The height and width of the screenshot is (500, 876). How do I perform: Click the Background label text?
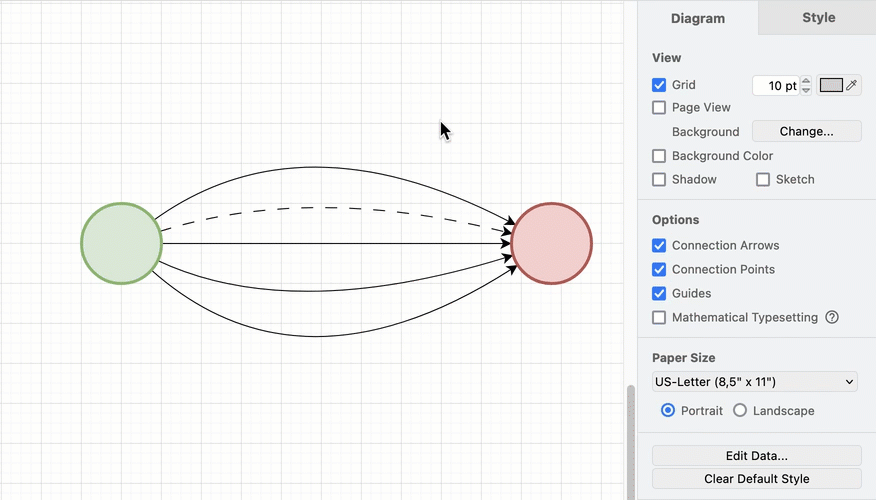click(x=705, y=132)
